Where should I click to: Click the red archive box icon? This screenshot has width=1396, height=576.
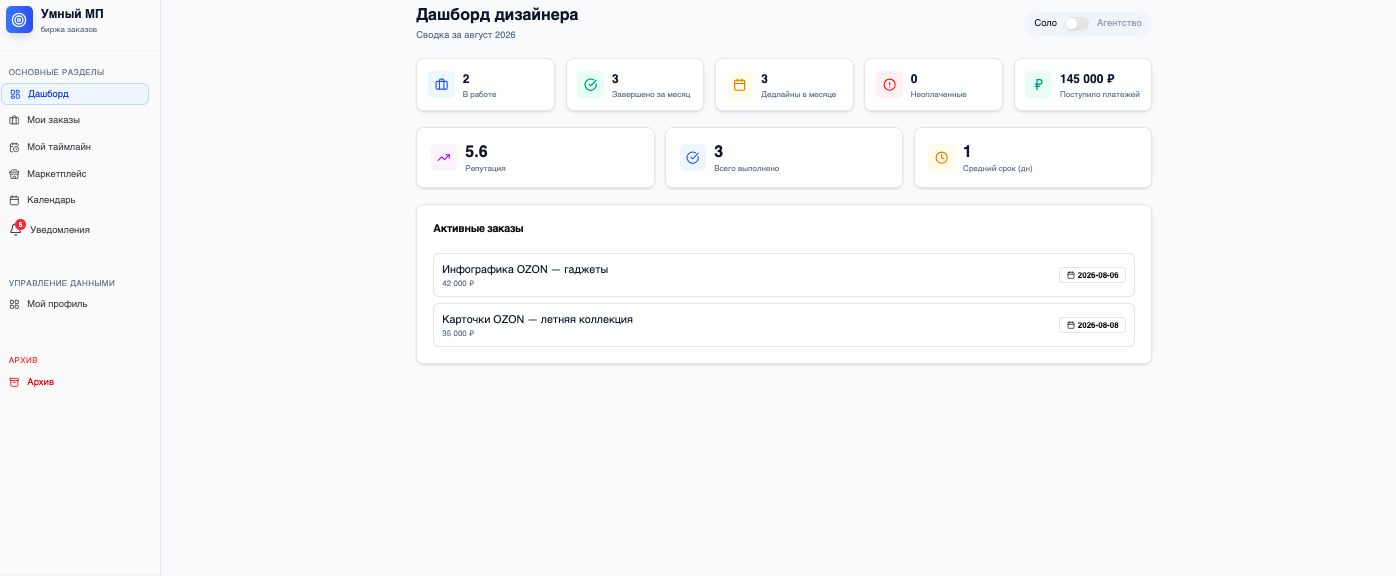[14, 382]
